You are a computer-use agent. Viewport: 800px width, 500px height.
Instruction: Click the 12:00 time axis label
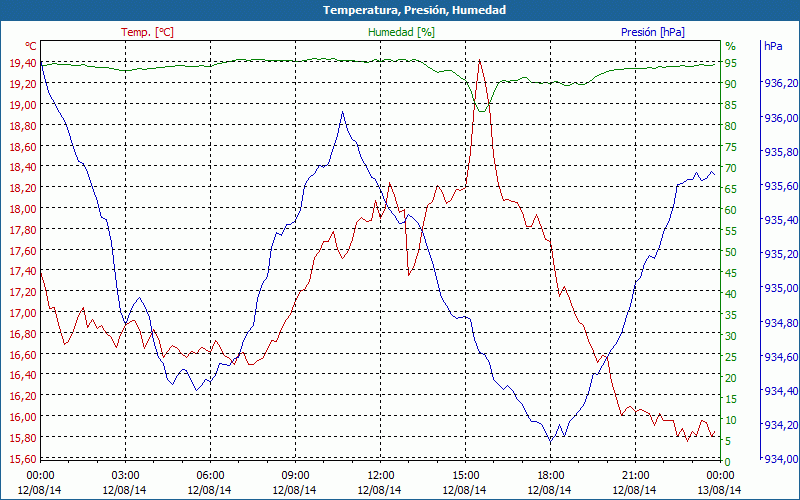[380, 476]
